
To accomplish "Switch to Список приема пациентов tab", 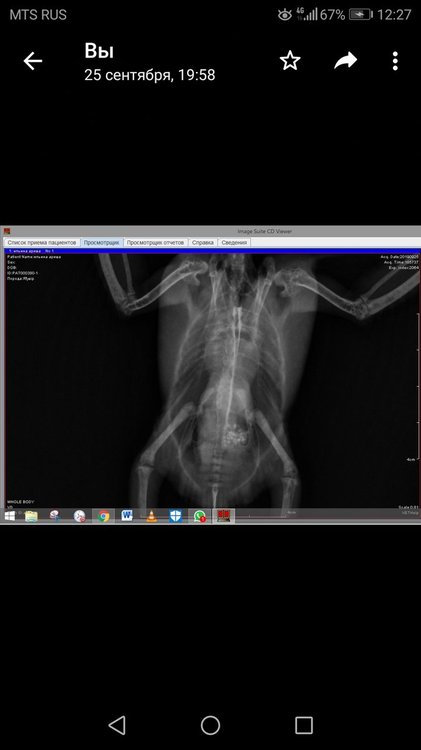I will click(42, 243).
